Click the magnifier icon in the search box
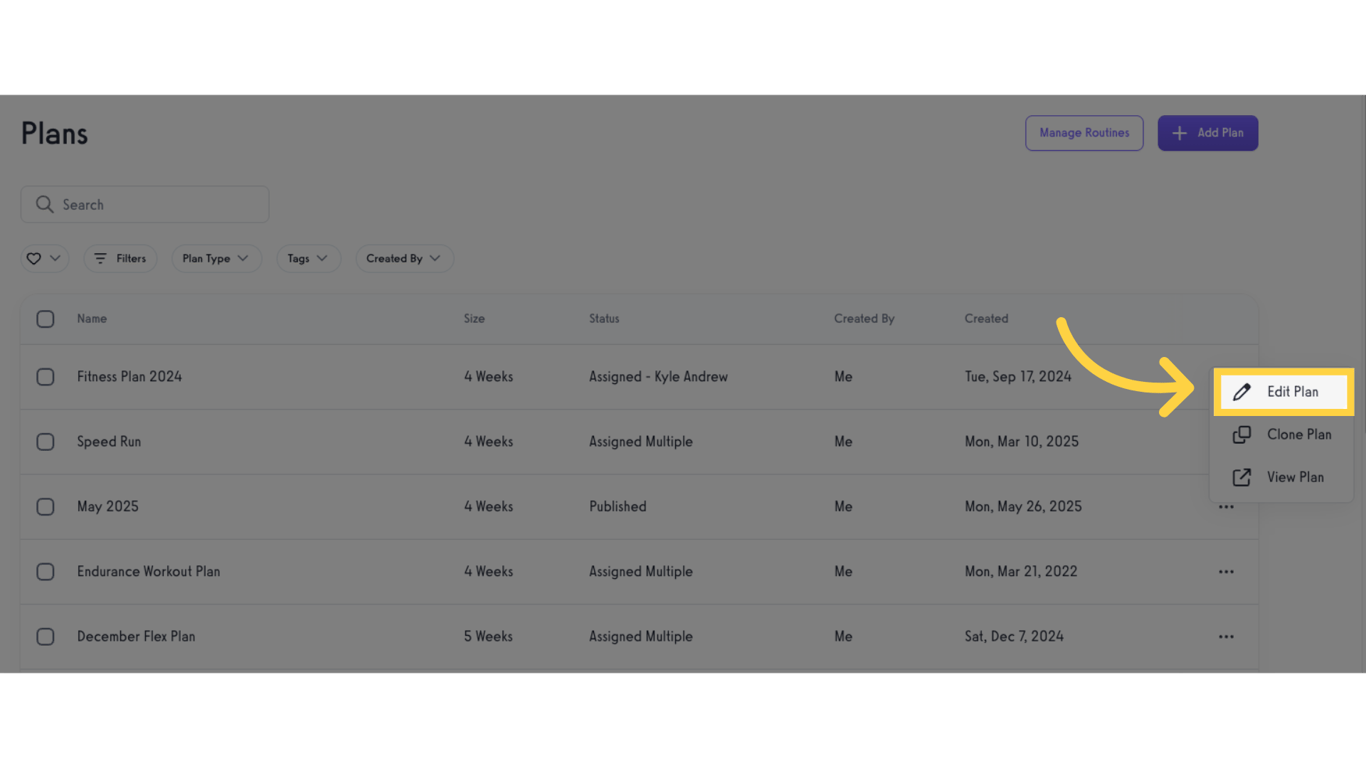This screenshot has height=768, width=1366. 44,205
